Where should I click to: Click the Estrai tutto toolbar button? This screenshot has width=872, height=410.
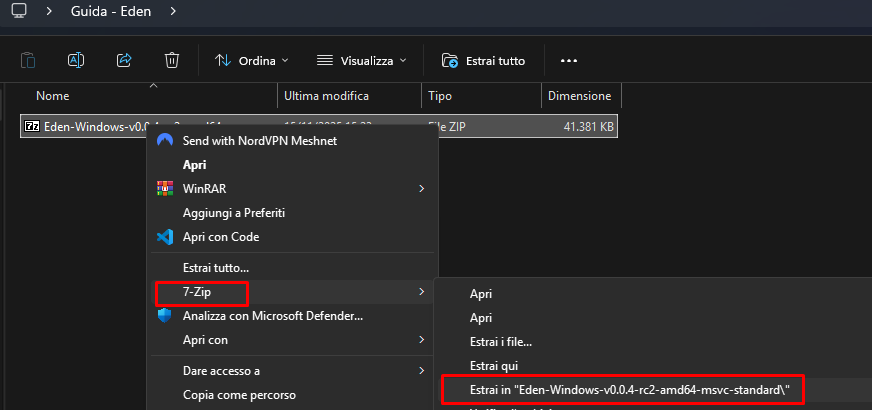point(483,61)
